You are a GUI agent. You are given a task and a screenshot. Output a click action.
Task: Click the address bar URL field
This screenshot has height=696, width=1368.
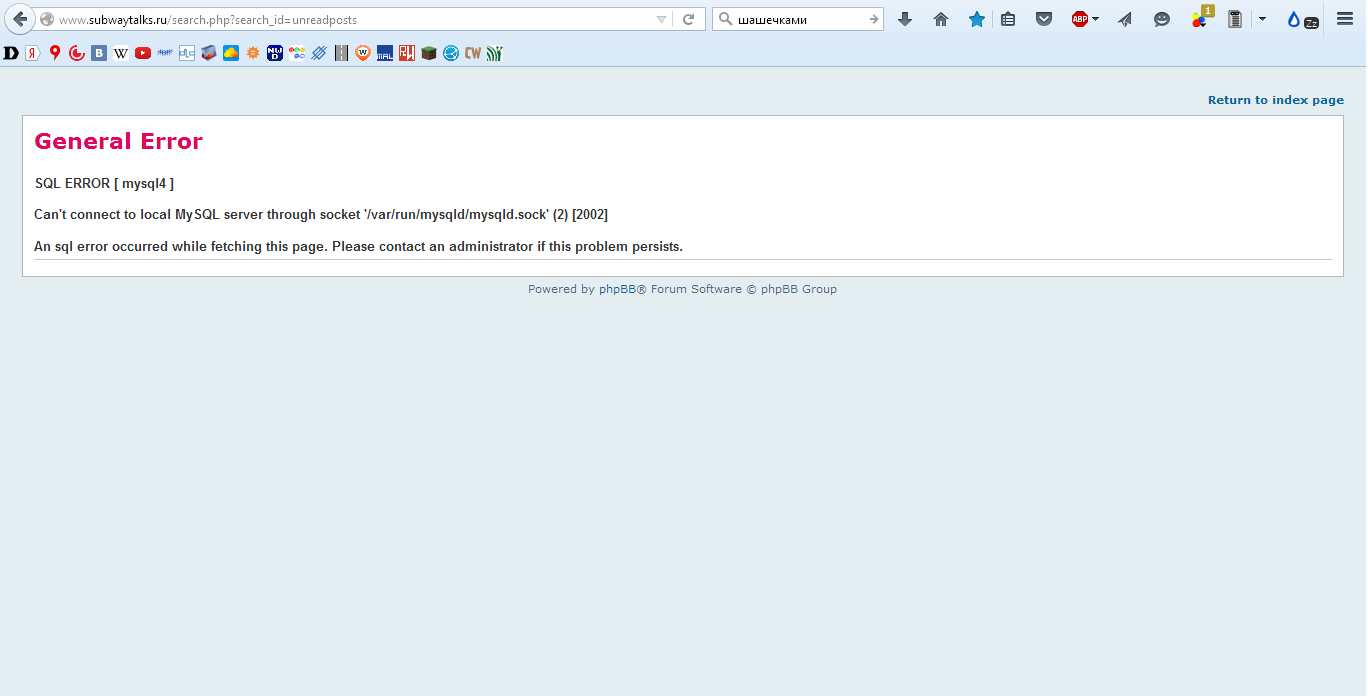pos(350,19)
